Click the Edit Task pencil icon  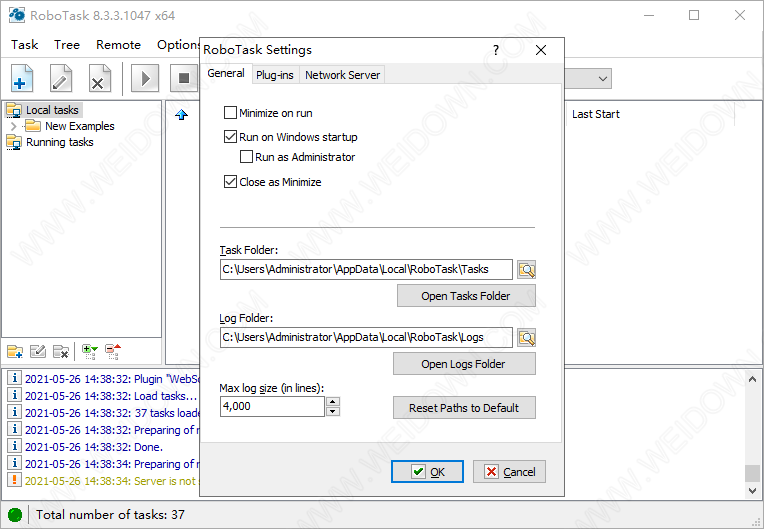click(61, 78)
